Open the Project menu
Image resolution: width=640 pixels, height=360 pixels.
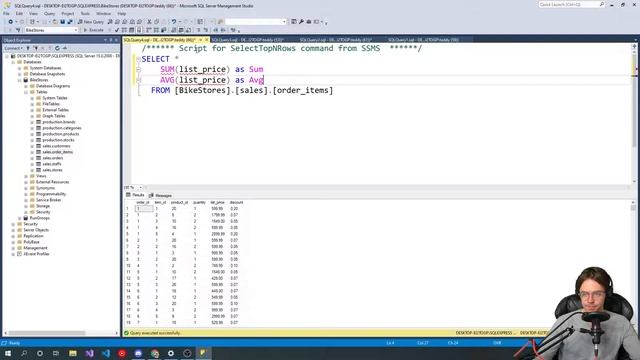pyautogui.click(x=68, y=13)
